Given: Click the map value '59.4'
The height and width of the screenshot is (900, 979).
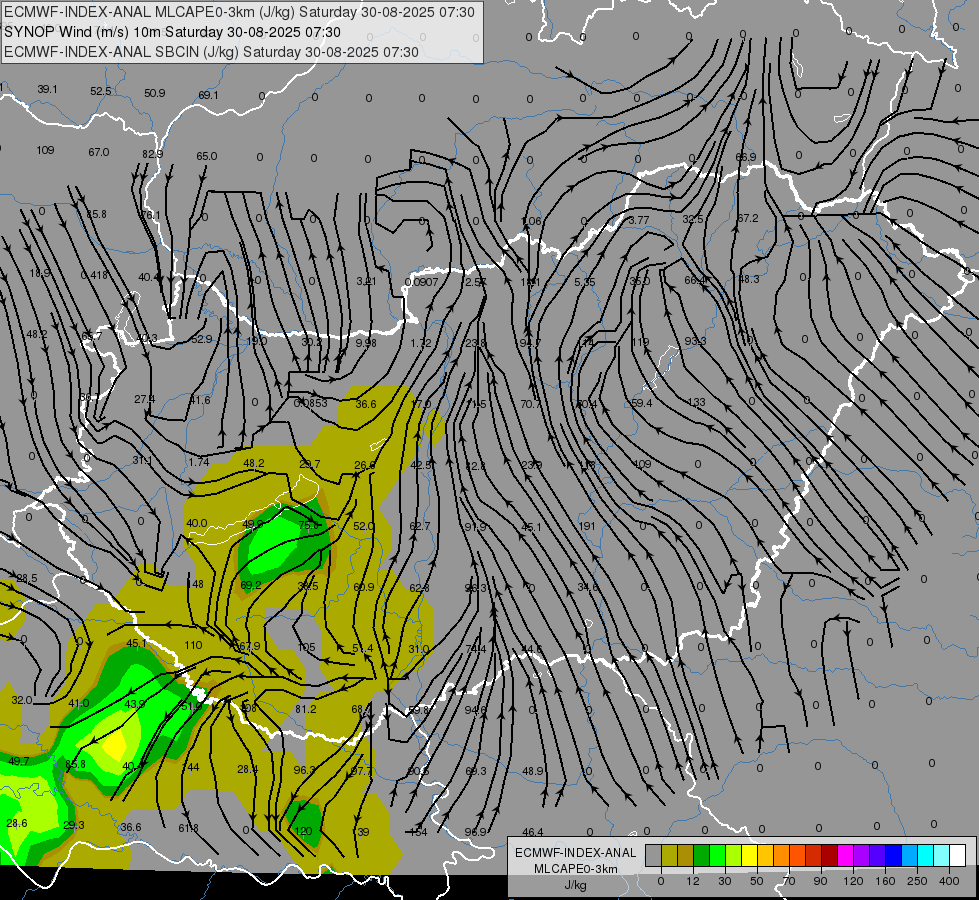Looking at the screenshot, I should coord(641,403).
